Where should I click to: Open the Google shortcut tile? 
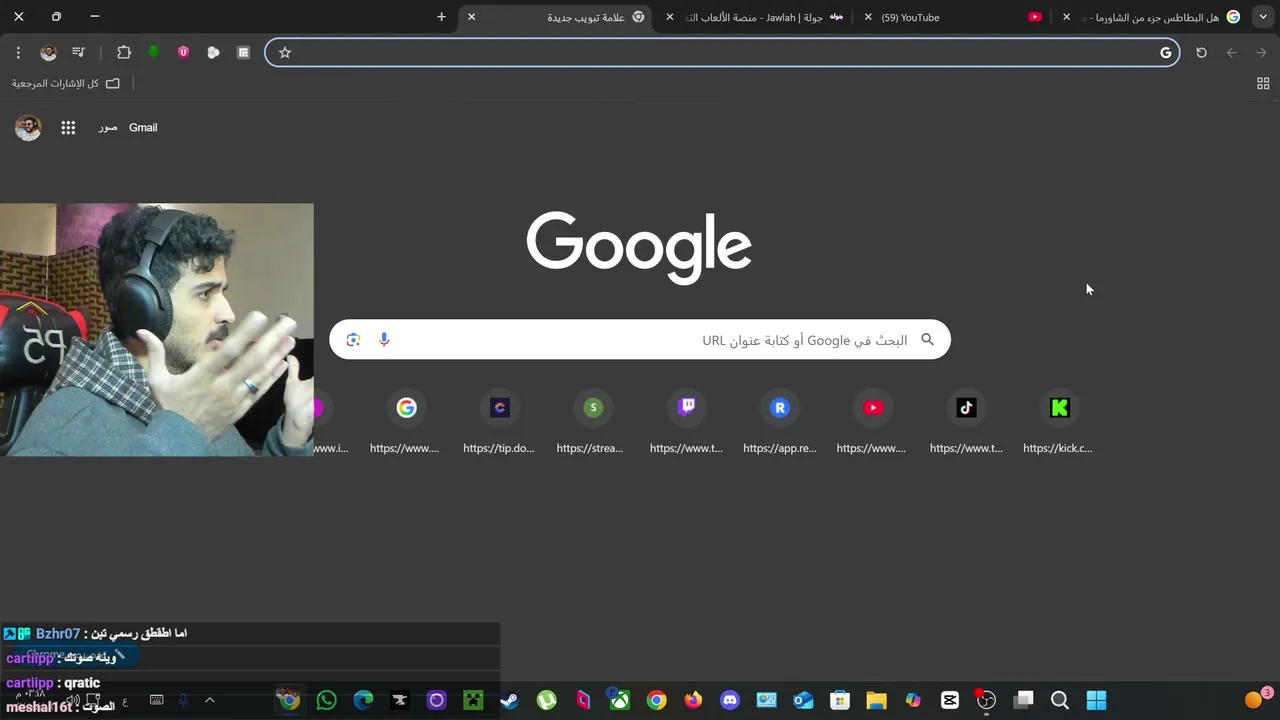pyautogui.click(x=406, y=423)
